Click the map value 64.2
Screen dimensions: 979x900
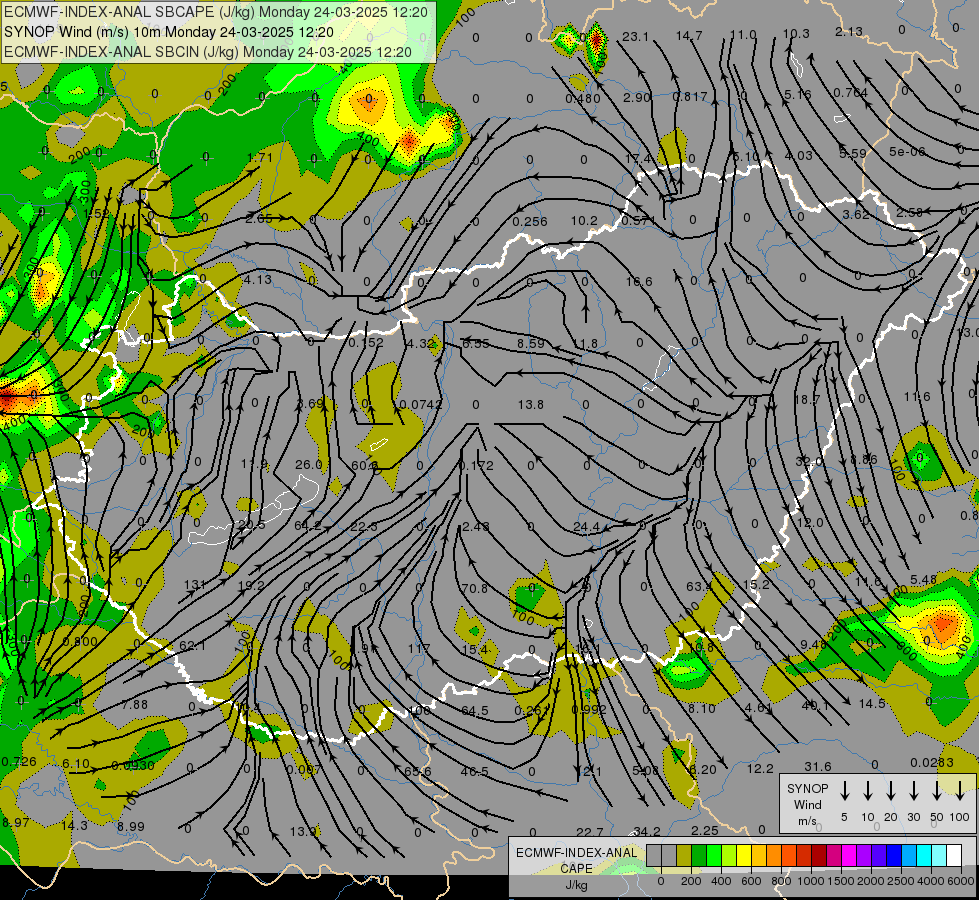click(307, 526)
